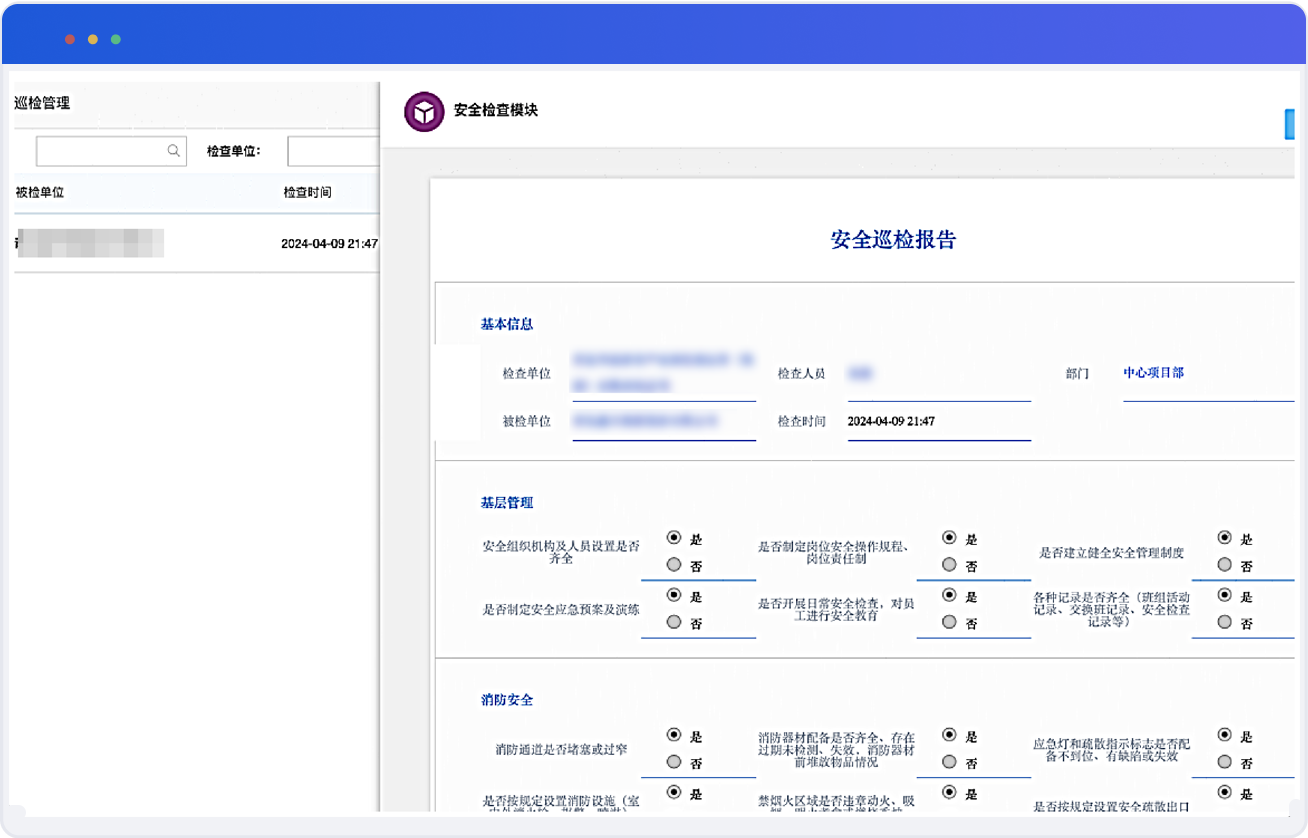
Task: Select 否 for 是否制定岗位安全操作规程
Action: (949, 565)
